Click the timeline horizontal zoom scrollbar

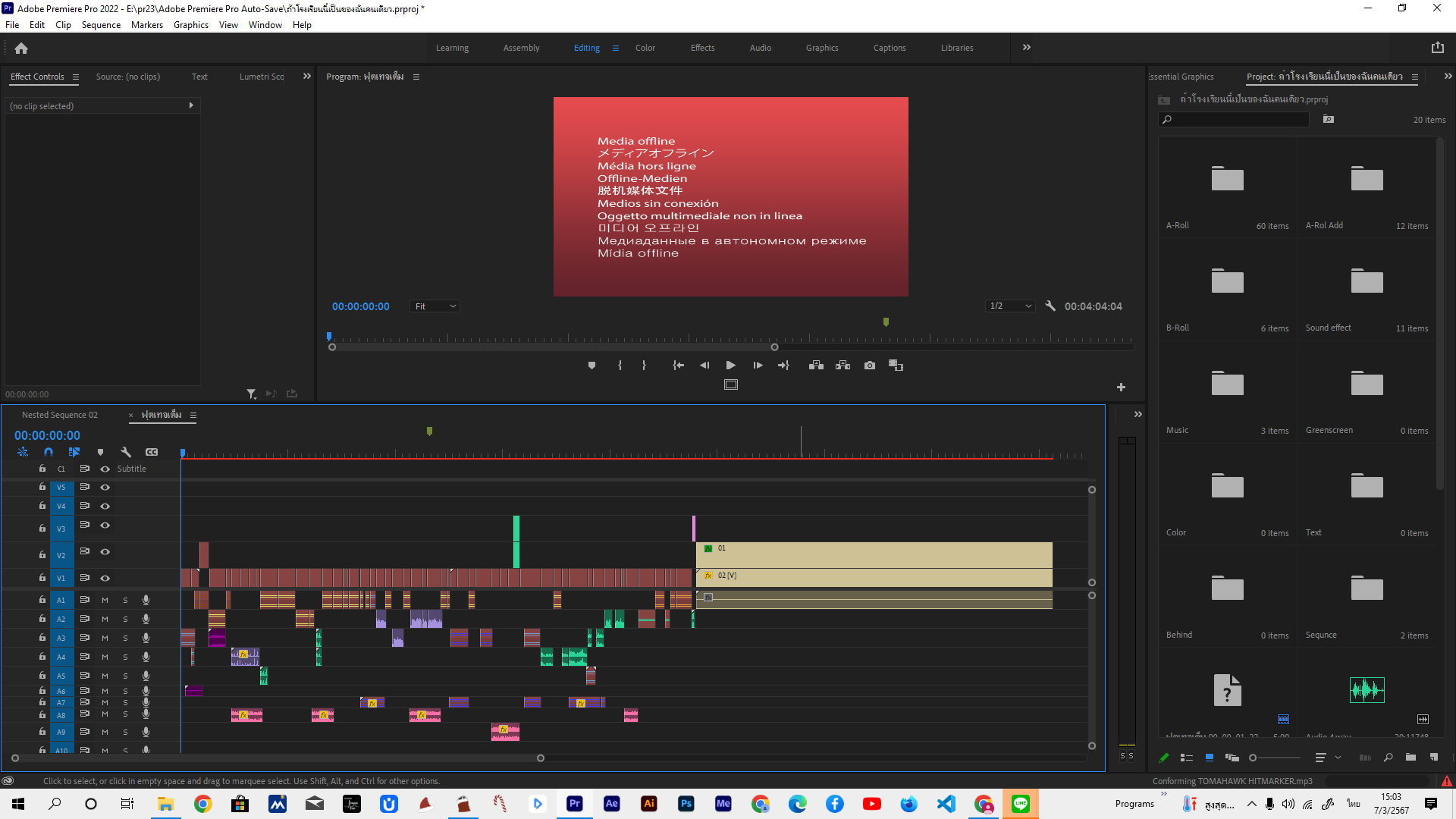(278, 758)
